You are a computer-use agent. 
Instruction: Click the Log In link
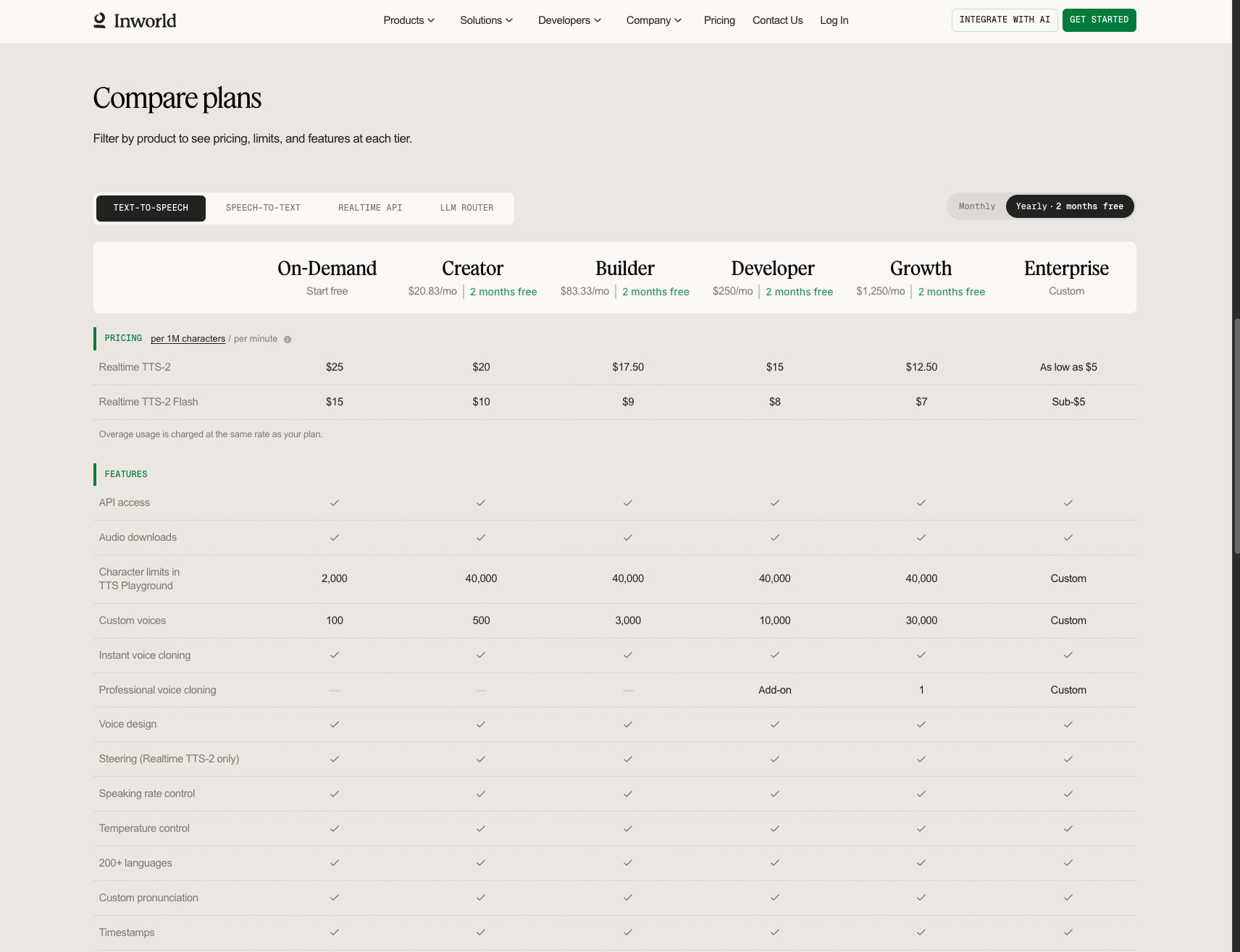[834, 20]
